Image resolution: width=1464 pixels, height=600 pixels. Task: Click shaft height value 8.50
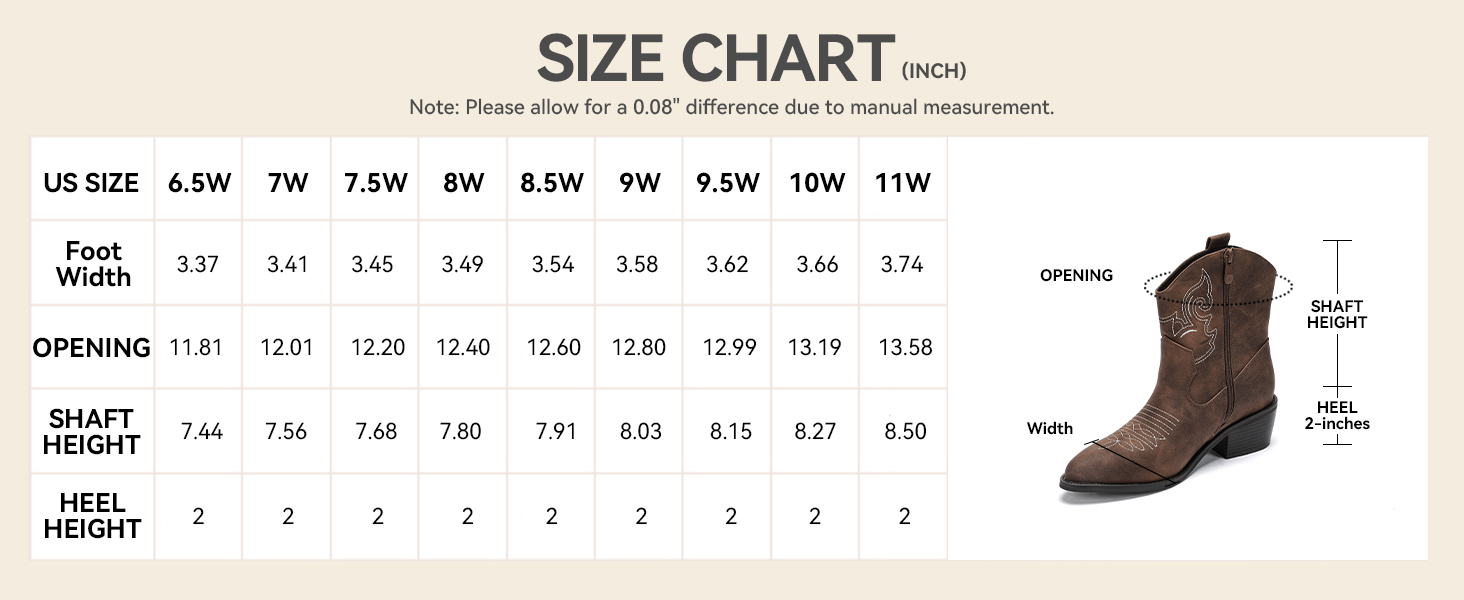coord(904,431)
